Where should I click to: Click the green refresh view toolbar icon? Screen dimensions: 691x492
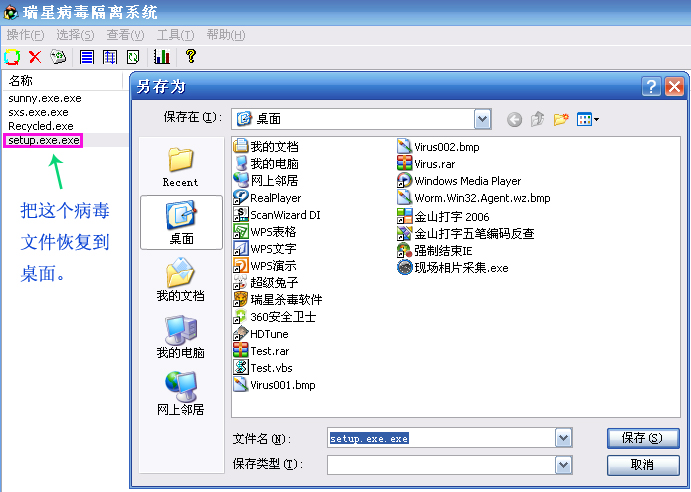[x=133, y=57]
